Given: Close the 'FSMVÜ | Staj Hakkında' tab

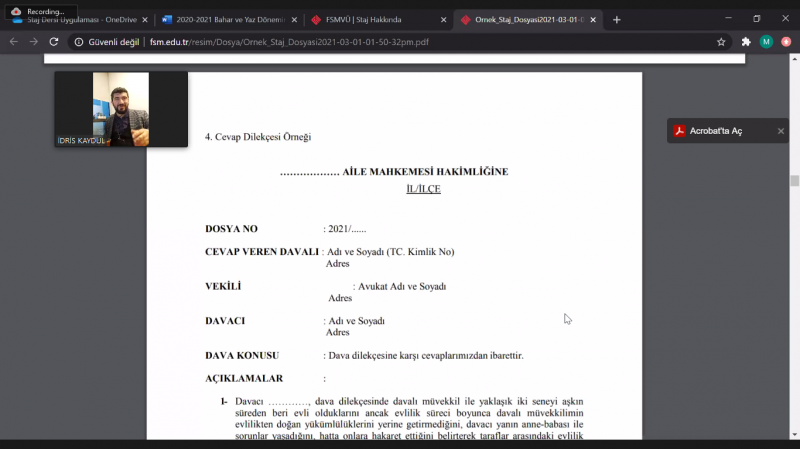Looking at the screenshot, I should (x=443, y=20).
